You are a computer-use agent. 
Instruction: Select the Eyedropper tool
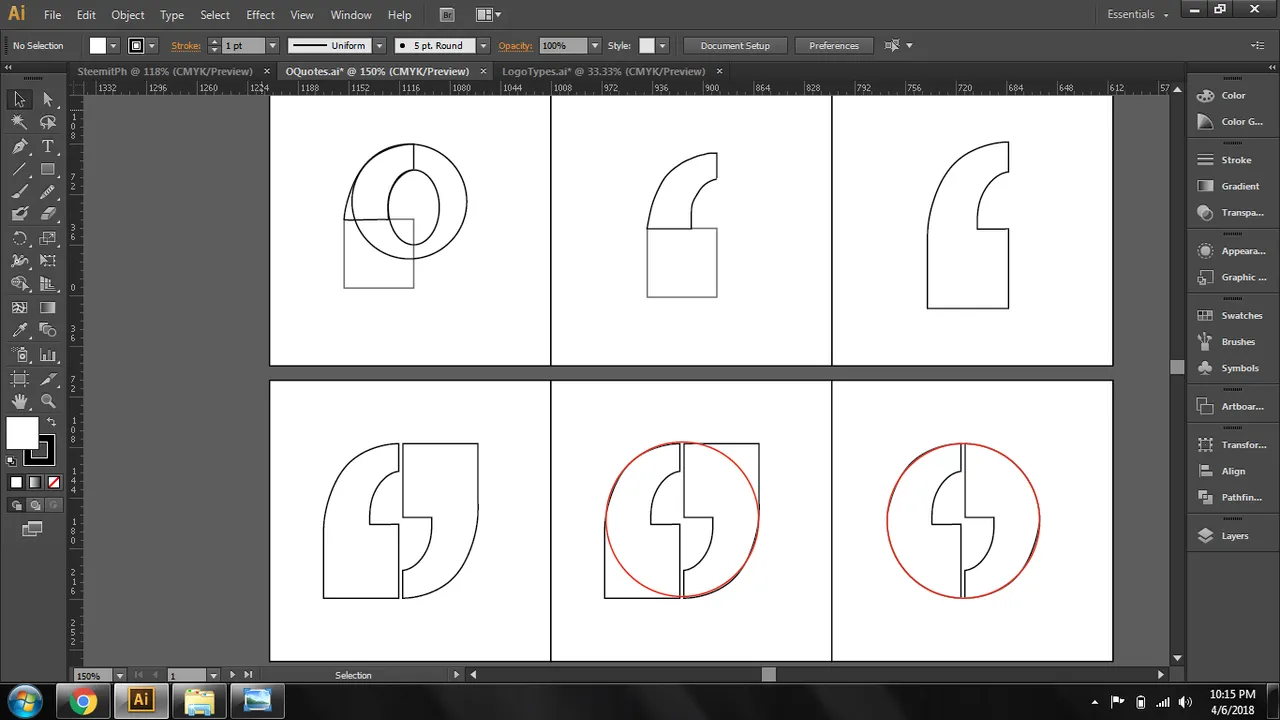(19, 330)
